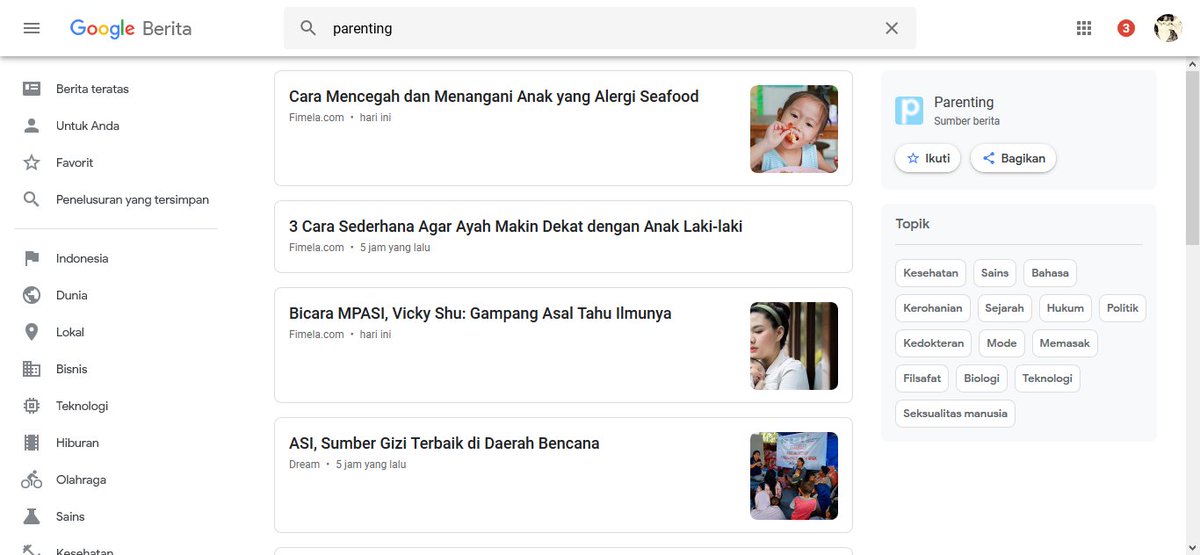Select Sains in the left sidebar

click(x=70, y=517)
